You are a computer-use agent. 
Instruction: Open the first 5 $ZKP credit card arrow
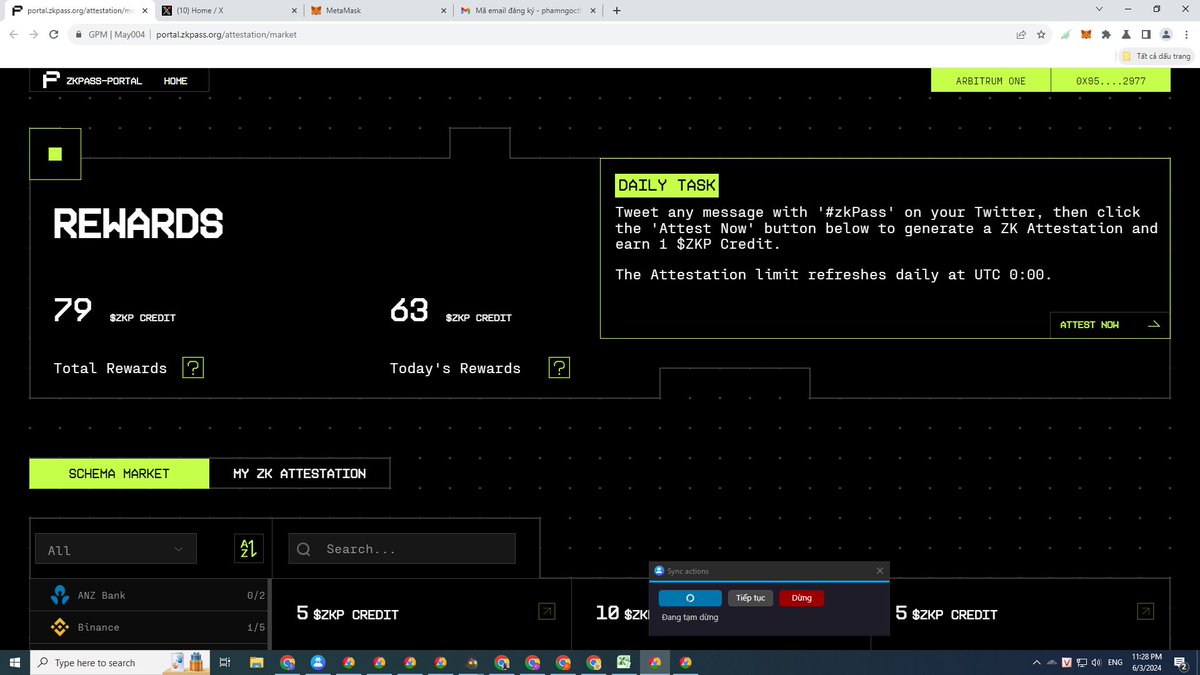click(546, 611)
